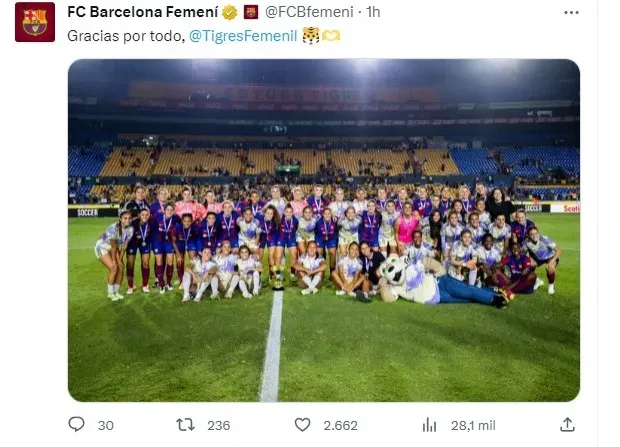Click the tiger emoji in the tweet
The height and width of the screenshot is (447, 620).
click(311, 35)
